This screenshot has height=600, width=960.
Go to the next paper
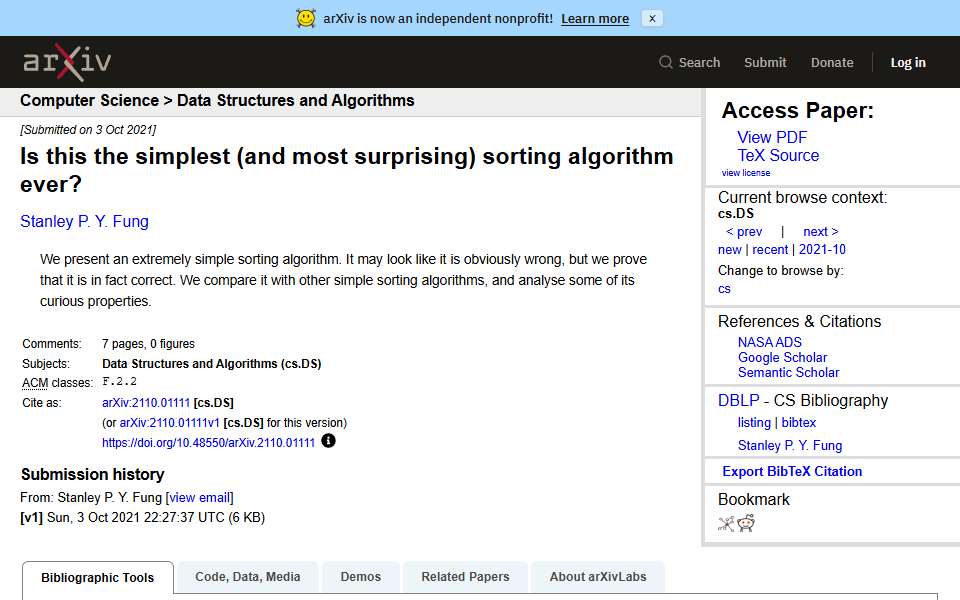820,231
